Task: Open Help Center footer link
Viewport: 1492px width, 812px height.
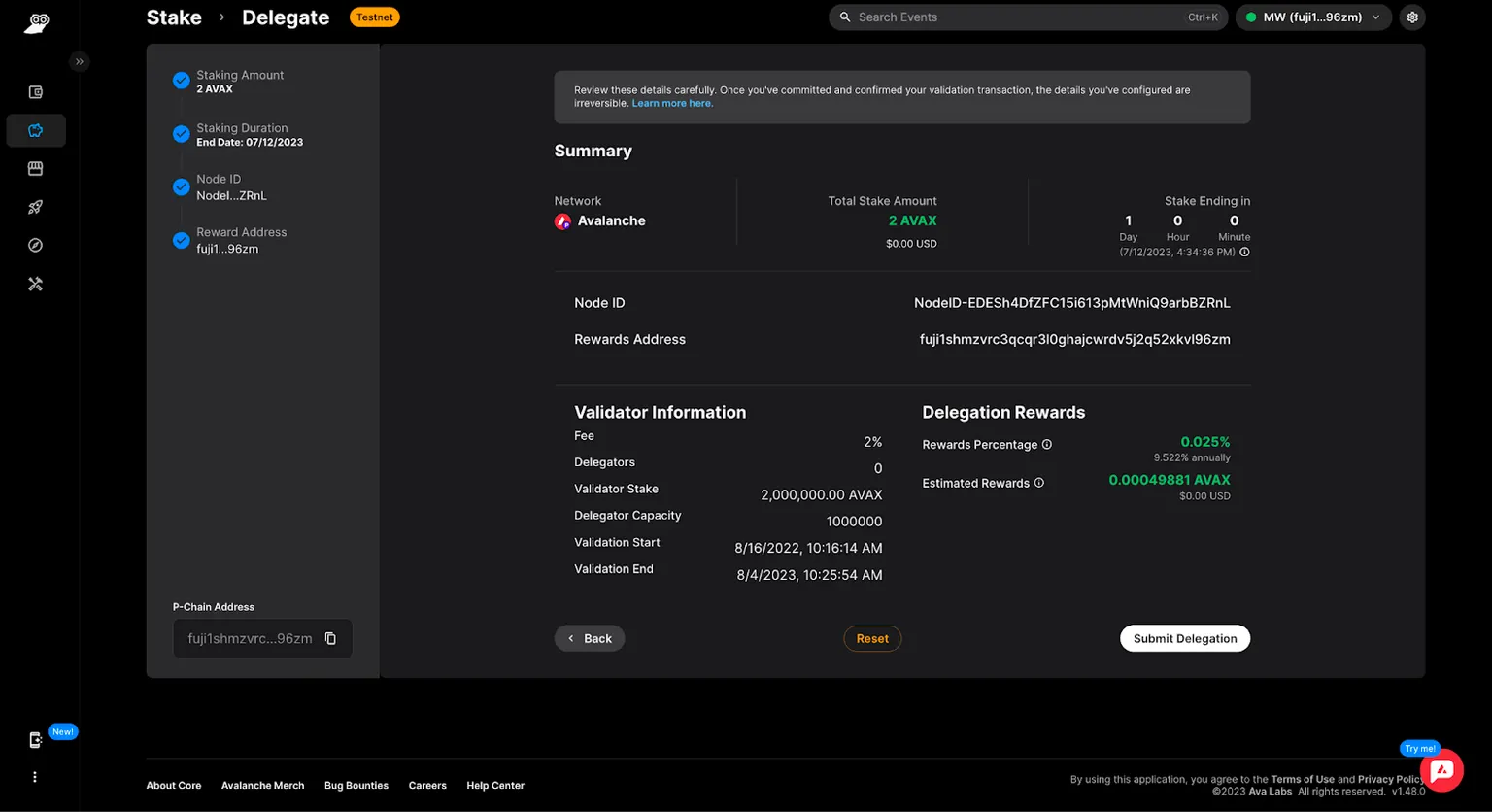Action: [x=495, y=786]
